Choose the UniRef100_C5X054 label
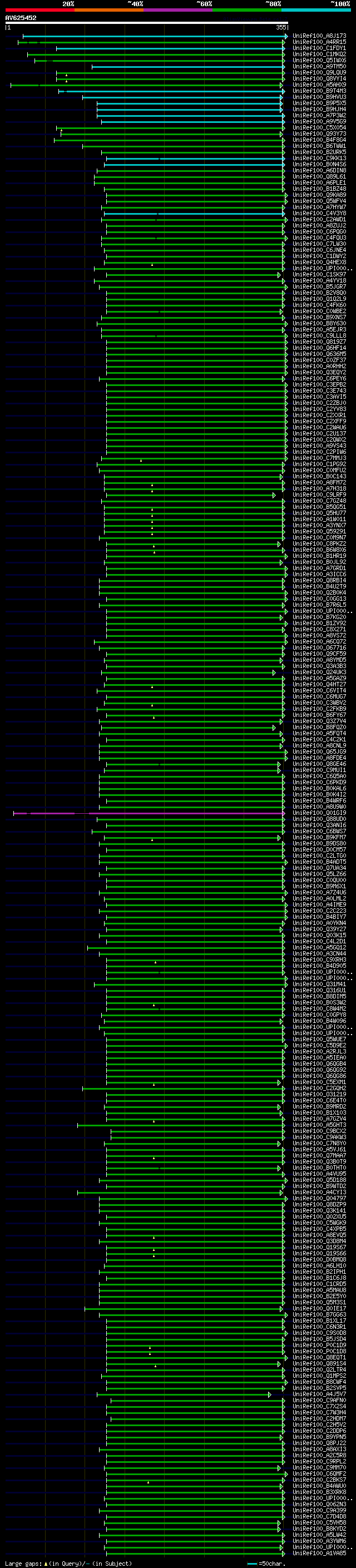The height and width of the screenshot is (1568, 356). pos(319,128)
